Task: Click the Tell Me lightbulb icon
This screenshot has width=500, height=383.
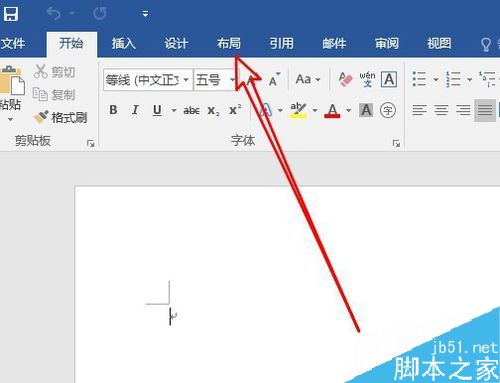Action: tap(486, 44)
